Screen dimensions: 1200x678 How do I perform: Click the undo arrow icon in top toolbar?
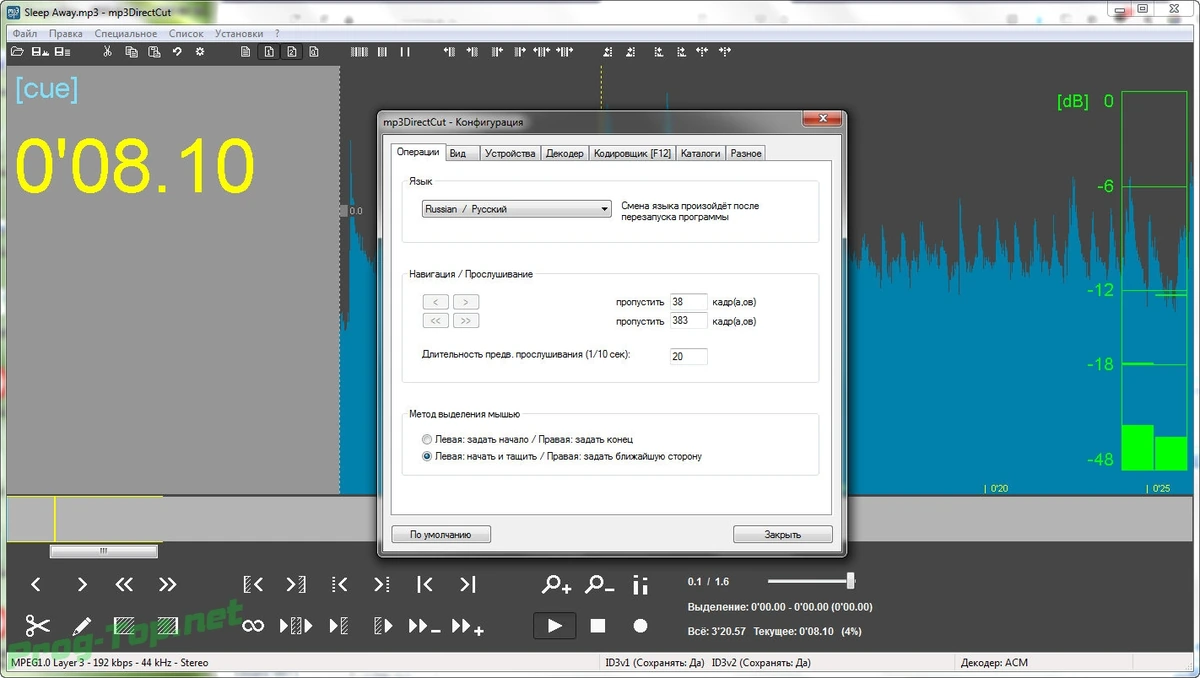click(x=177, y=51)
